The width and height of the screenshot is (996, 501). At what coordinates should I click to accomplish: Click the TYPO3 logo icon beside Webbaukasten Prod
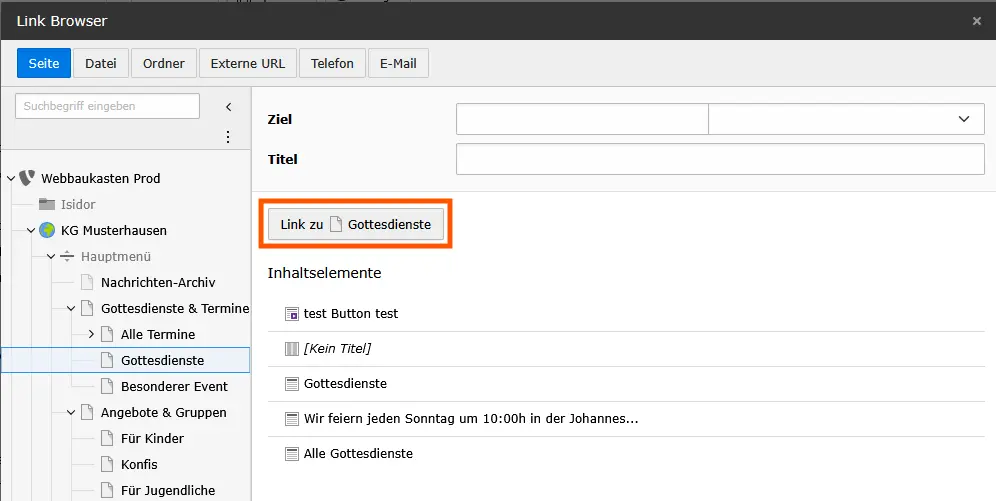[27, 178]
